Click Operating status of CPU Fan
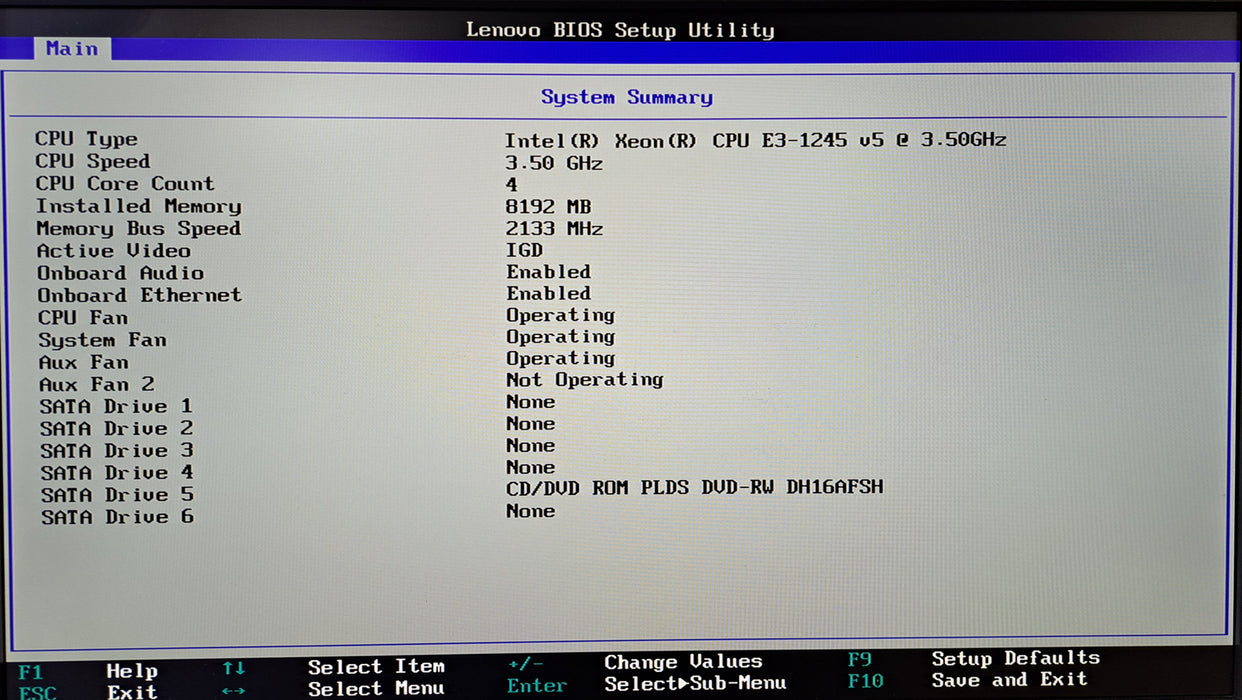The image size is (1242, 700). coord(560,316)
